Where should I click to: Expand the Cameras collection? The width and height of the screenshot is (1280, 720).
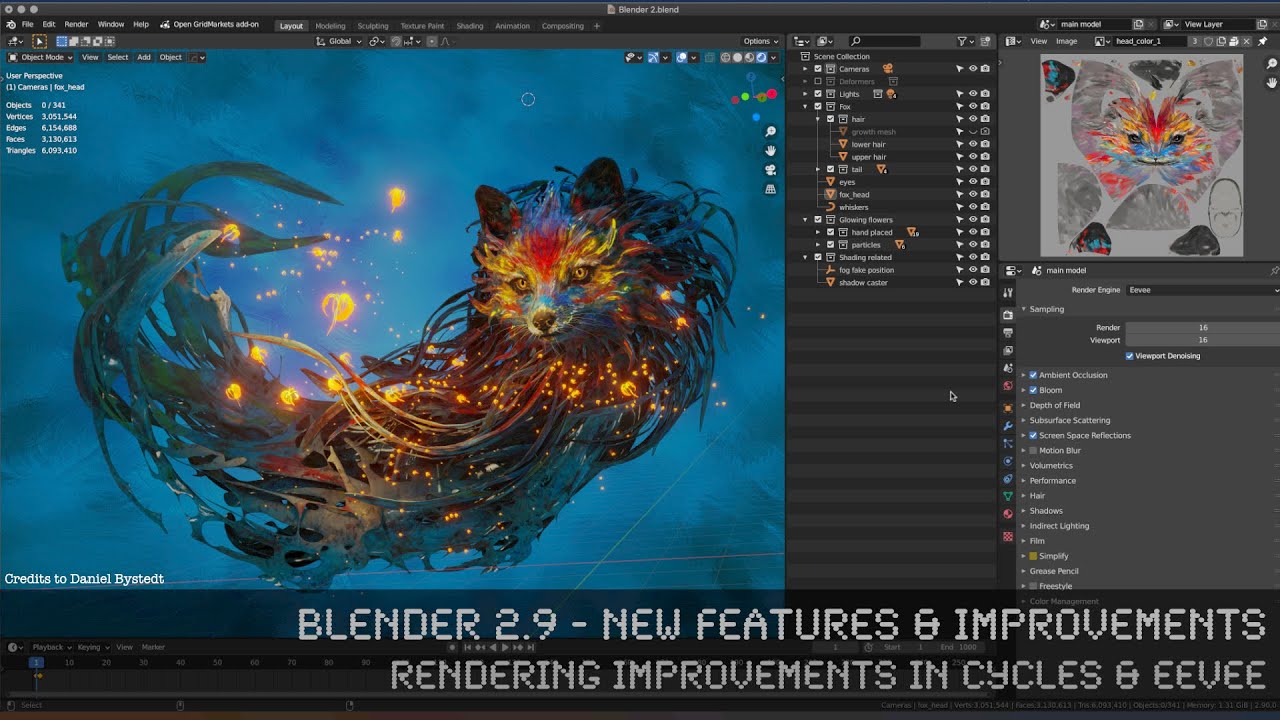[x=805, y=69]
